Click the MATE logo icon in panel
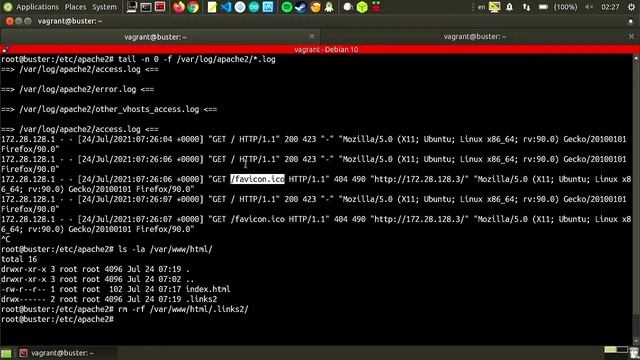 coord(7,7)
